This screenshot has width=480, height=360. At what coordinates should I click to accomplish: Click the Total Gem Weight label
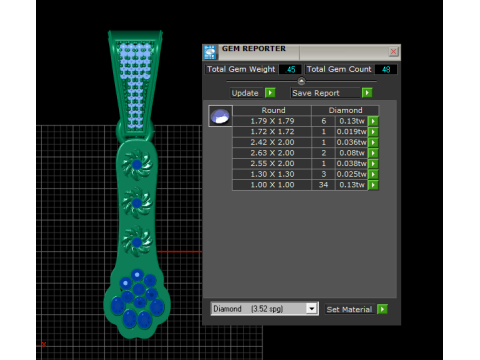241,69
